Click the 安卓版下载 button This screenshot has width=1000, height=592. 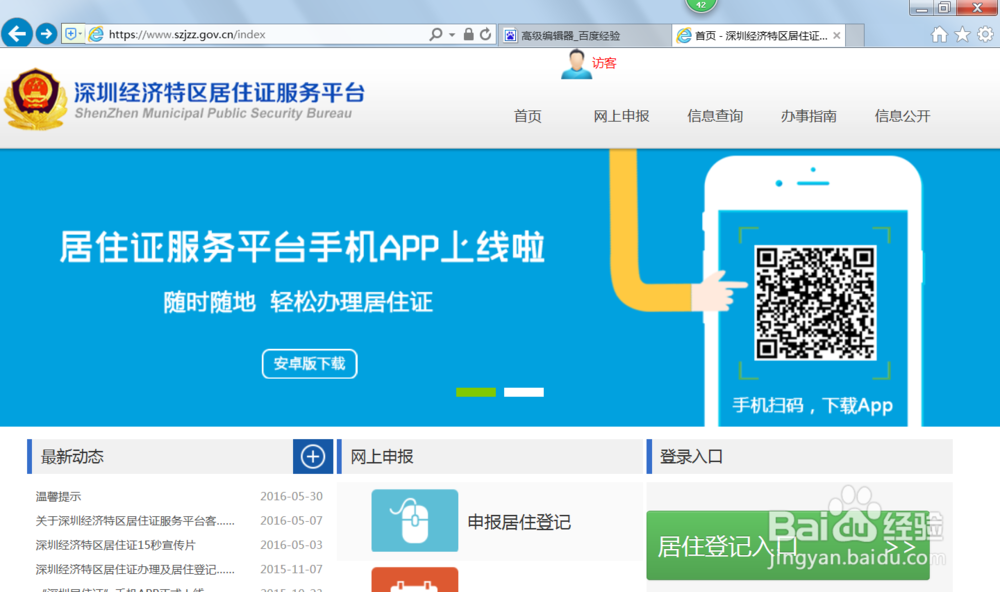tap(309, 364)
